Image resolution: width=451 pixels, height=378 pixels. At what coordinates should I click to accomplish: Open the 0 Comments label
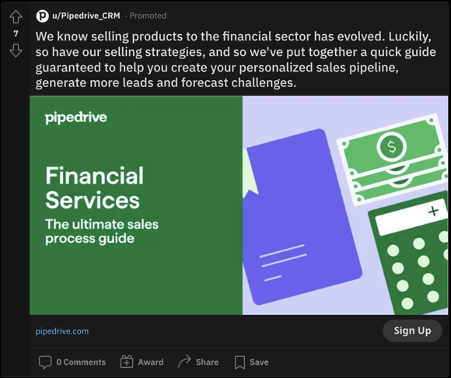point(81,362)
